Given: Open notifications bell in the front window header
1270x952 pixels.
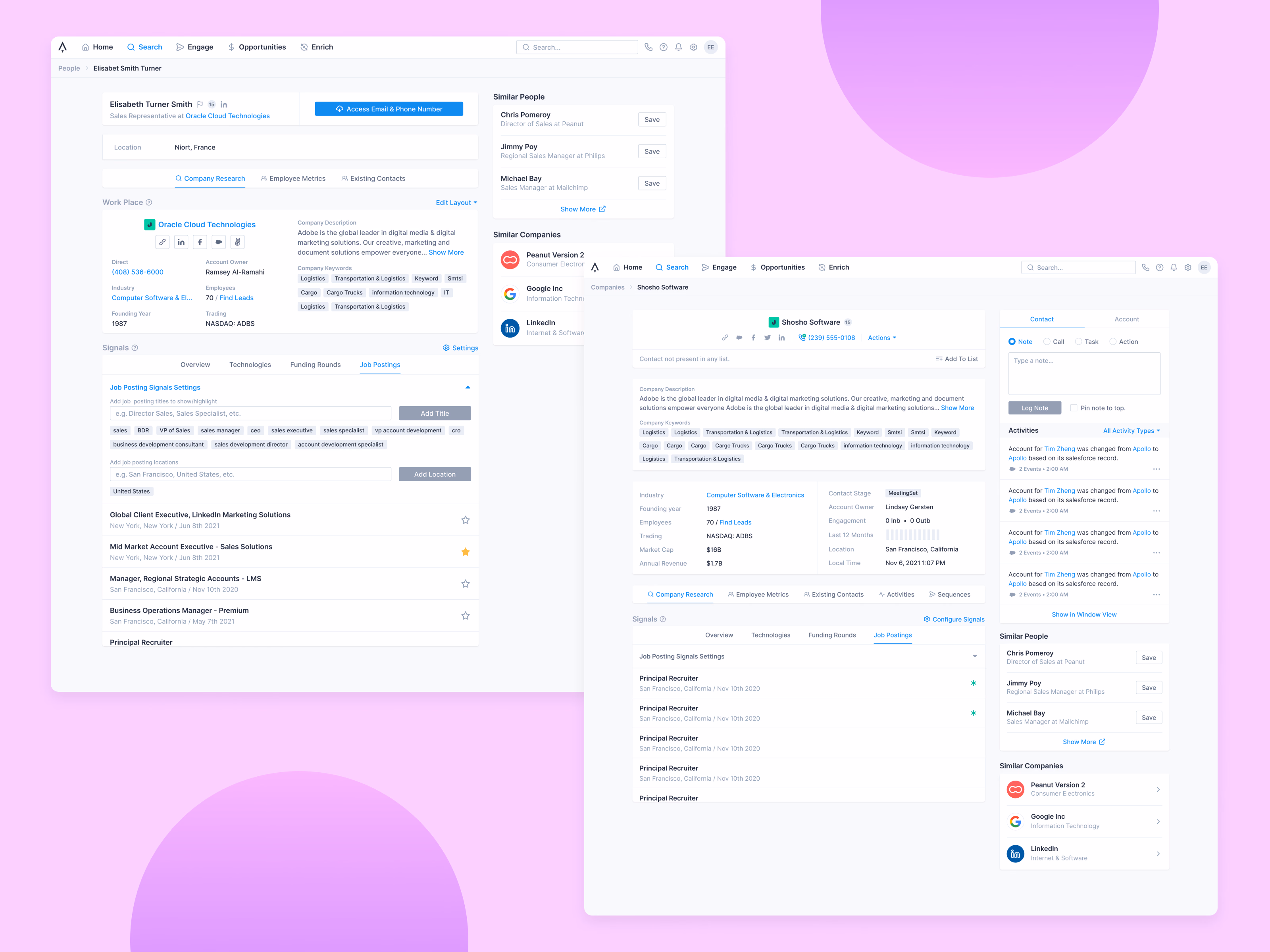Looking at the screenshot, I should click(1174, 267).
